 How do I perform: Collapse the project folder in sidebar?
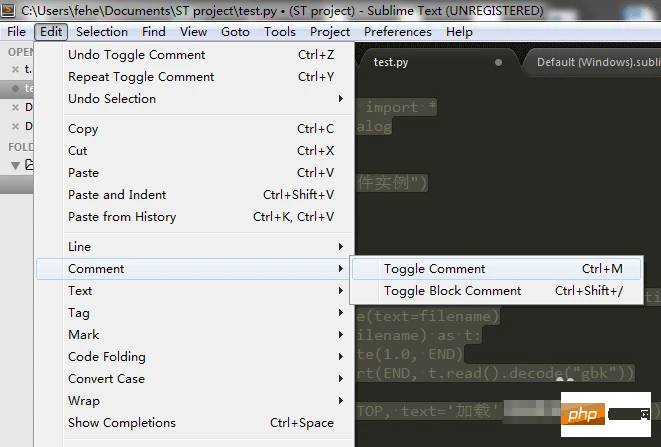[16, 165]
